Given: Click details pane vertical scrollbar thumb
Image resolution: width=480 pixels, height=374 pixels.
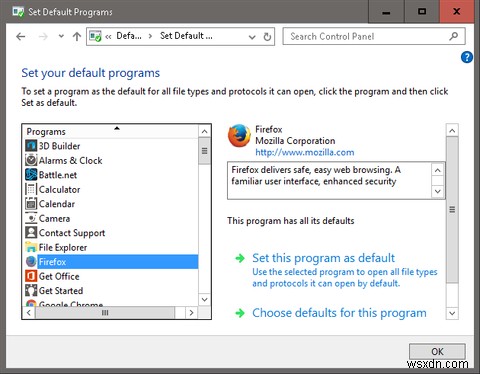Looking at the screenshot, I should (452, 210).
